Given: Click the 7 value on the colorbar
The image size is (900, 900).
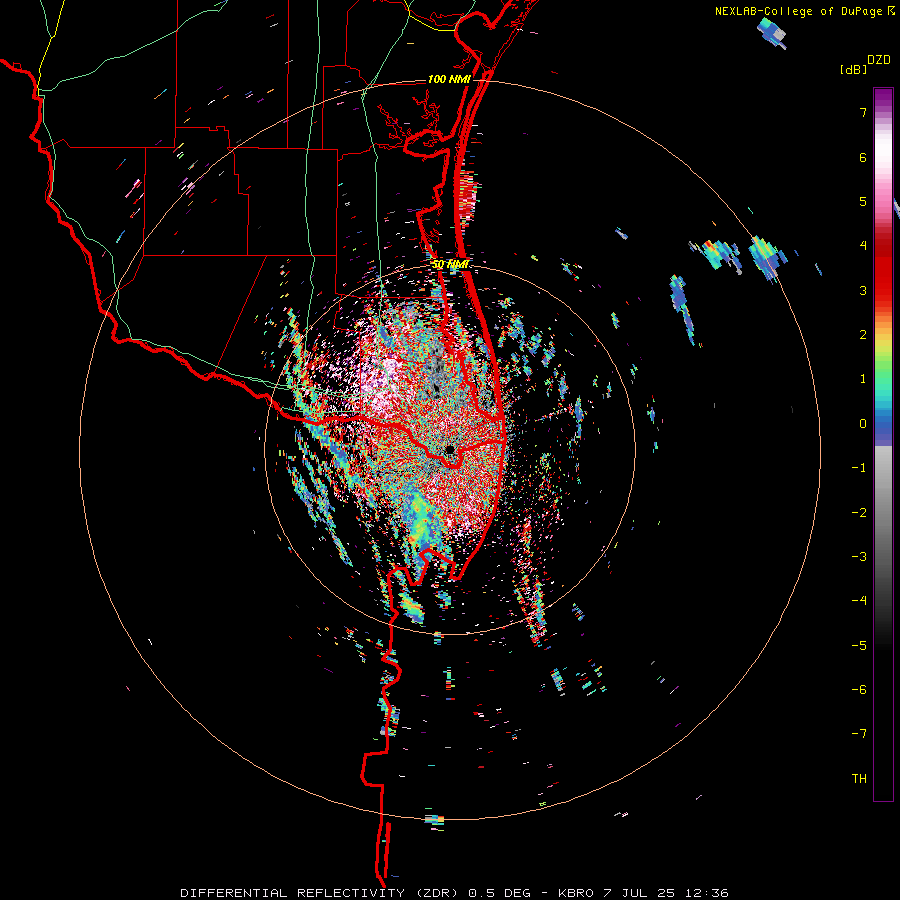Looking at the screenshot, I should point(863,112).
